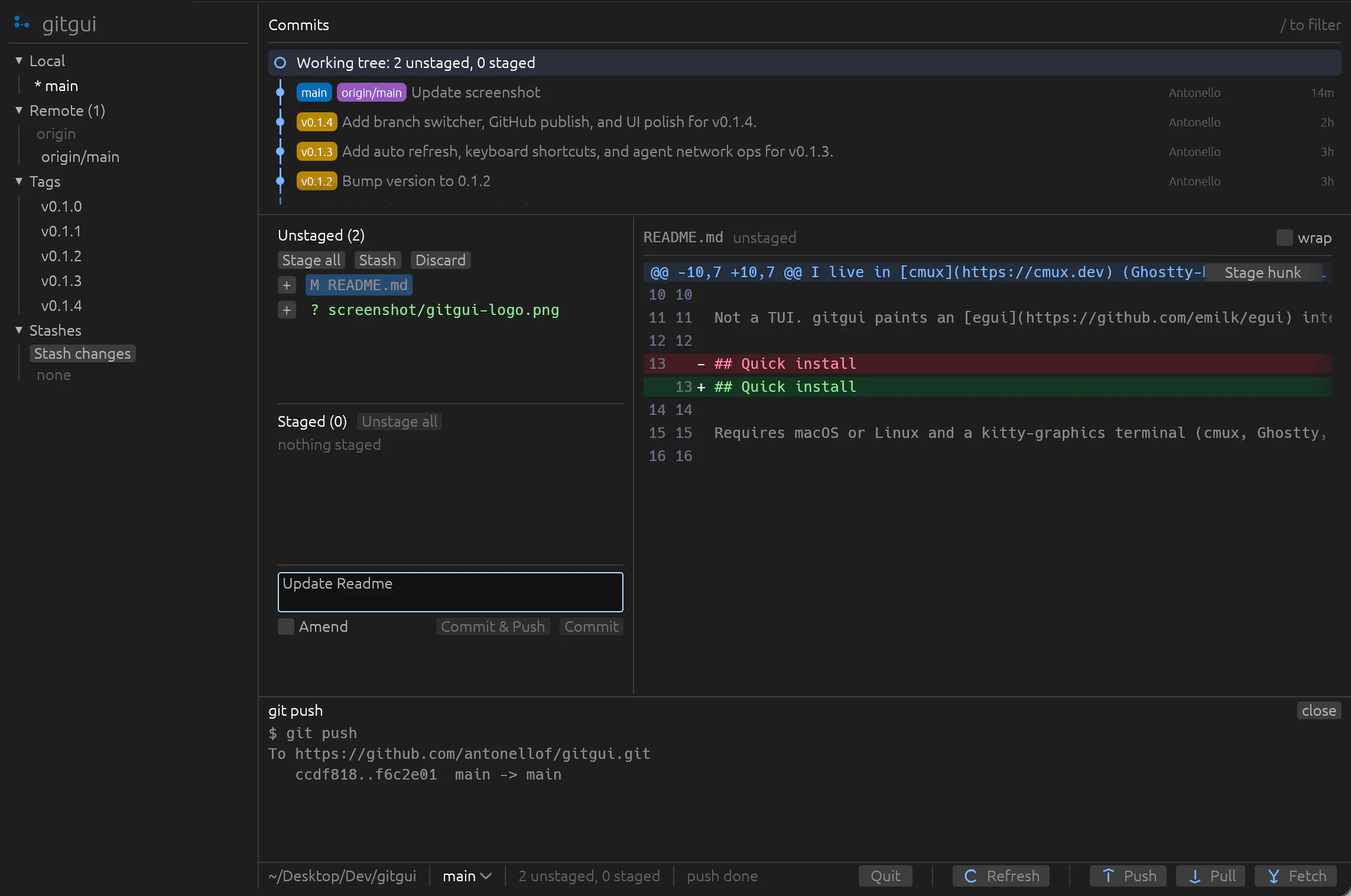
Task: Click the Stash button under Unstaged
Action: pos(378,260)
